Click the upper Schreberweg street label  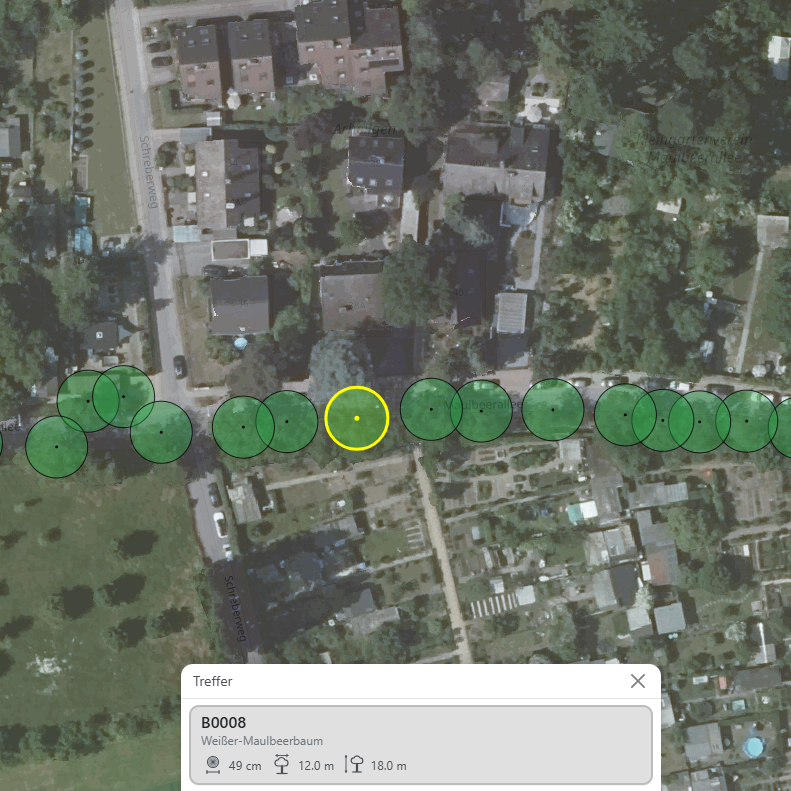148,172
